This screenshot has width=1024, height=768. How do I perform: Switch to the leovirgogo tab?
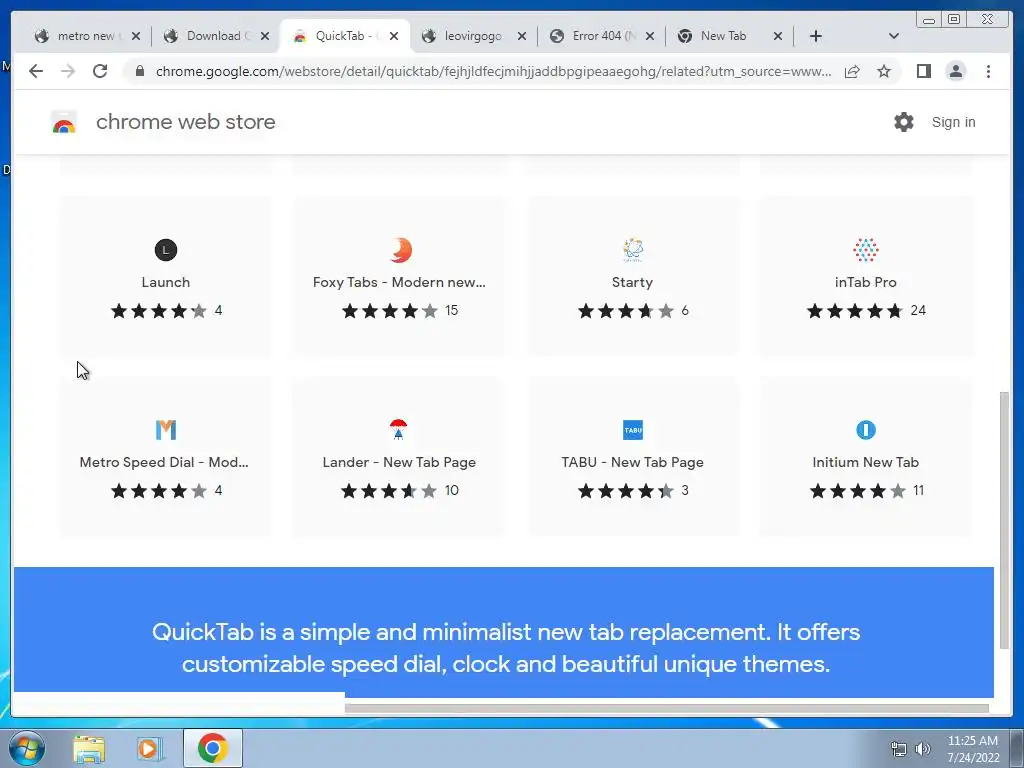tap(473, 36)
